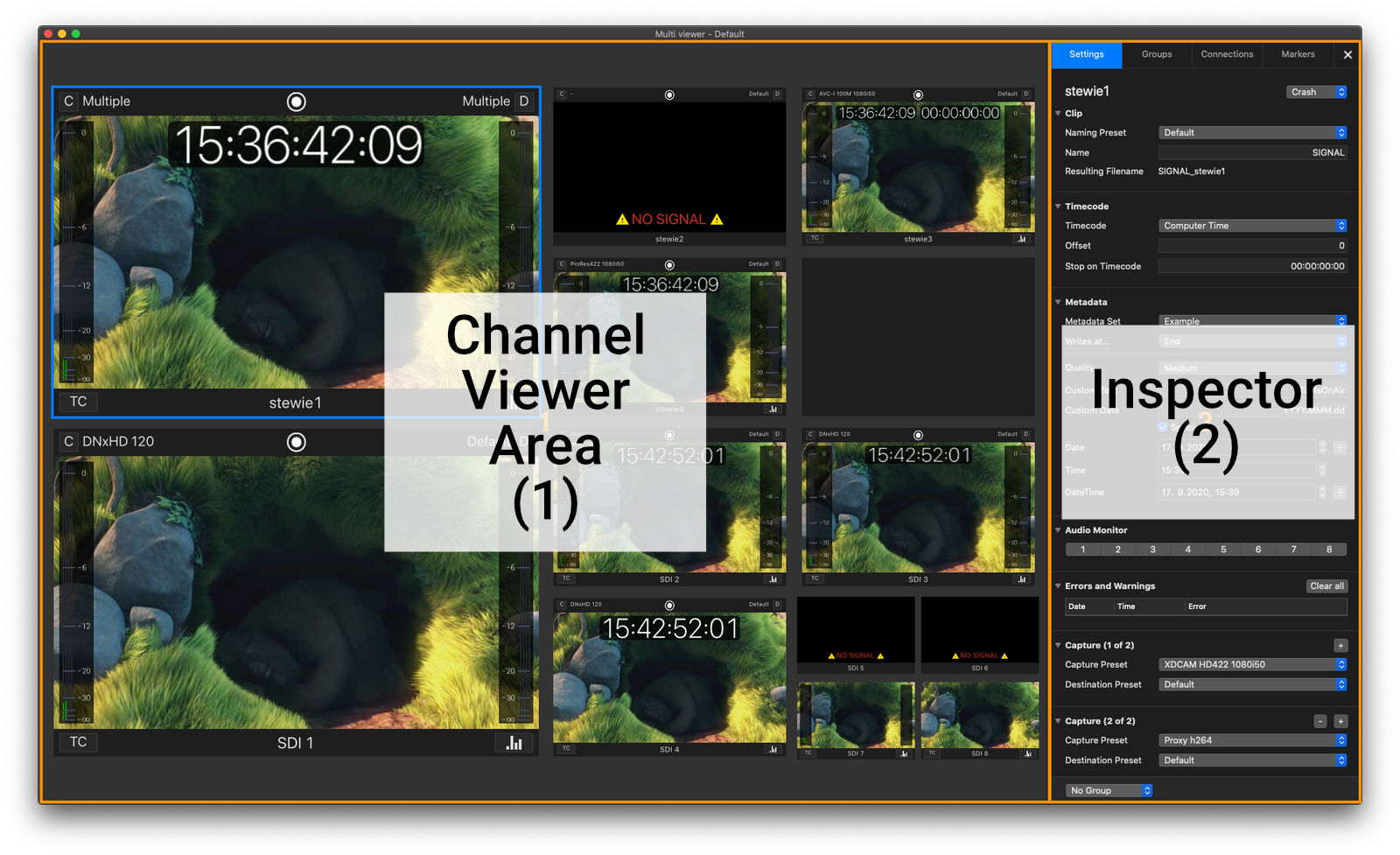The width and height of the screenshot is (1400, 855).
Task: Close the inspector with the X button
Action: click(1347, 55)
